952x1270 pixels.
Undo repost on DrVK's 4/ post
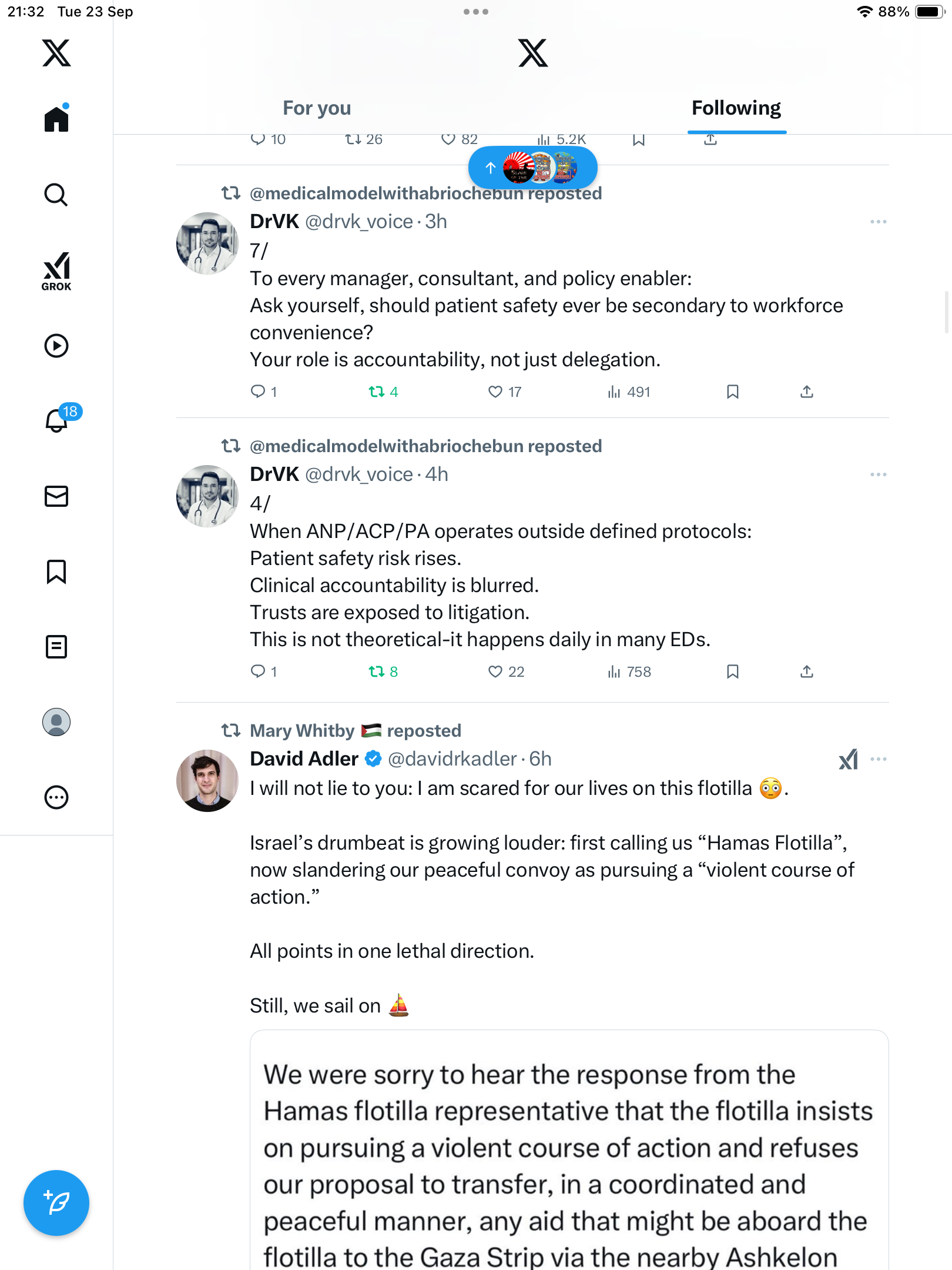(x=377, y=671)
